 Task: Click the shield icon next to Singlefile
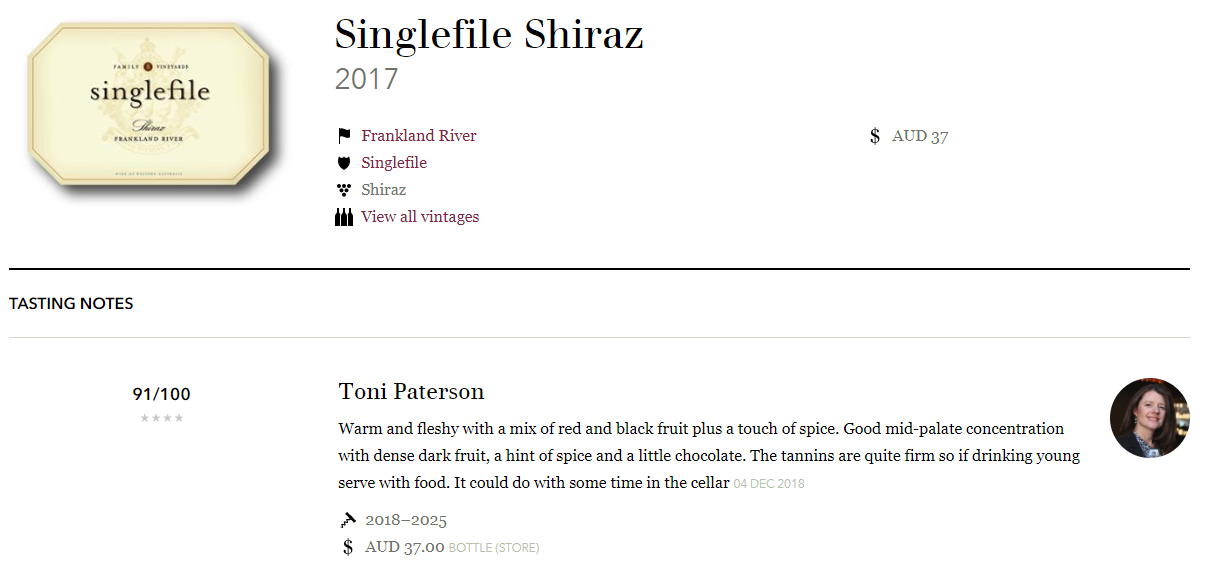tap(344, 163)
